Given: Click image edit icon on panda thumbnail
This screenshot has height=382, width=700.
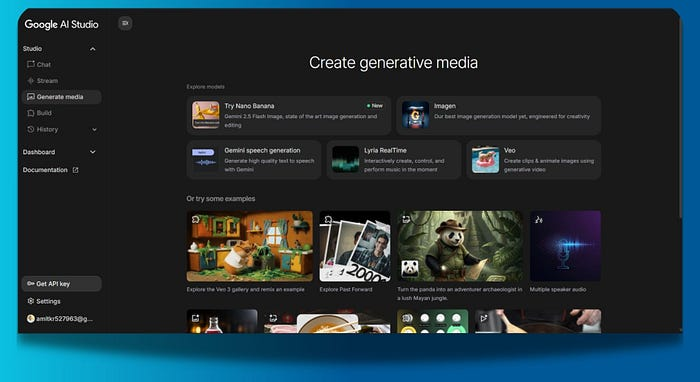Looking at the screenshot, I should click(406, 219).
